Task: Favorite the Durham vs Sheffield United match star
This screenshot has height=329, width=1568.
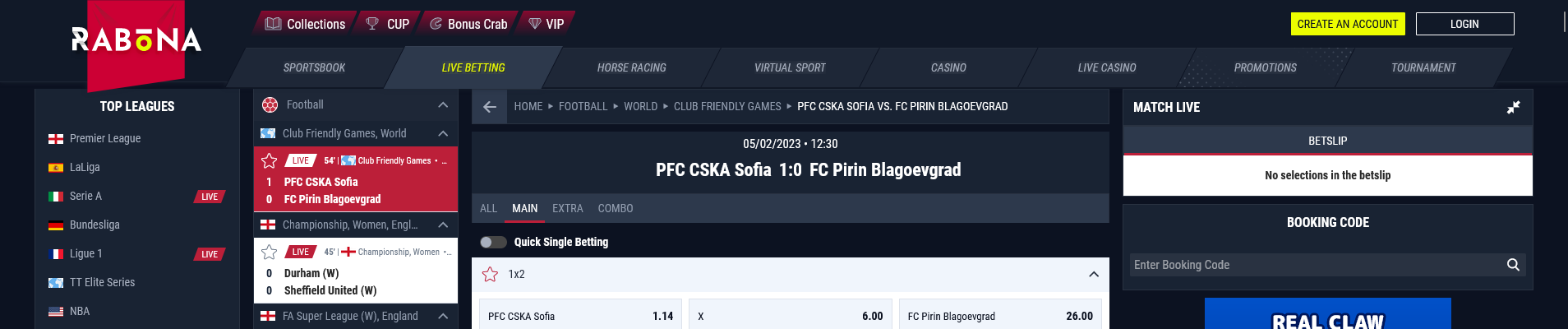Action: pos(269,252)
